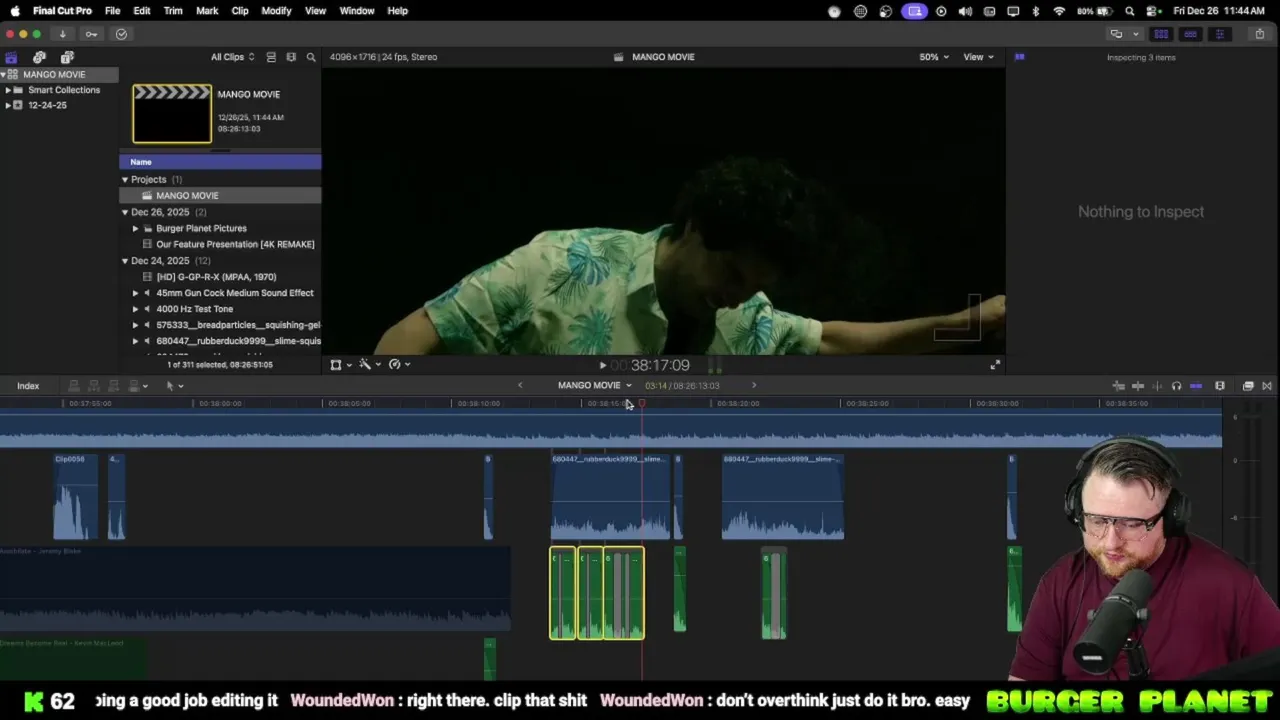Open the Mark menu

tap(207, 11)
